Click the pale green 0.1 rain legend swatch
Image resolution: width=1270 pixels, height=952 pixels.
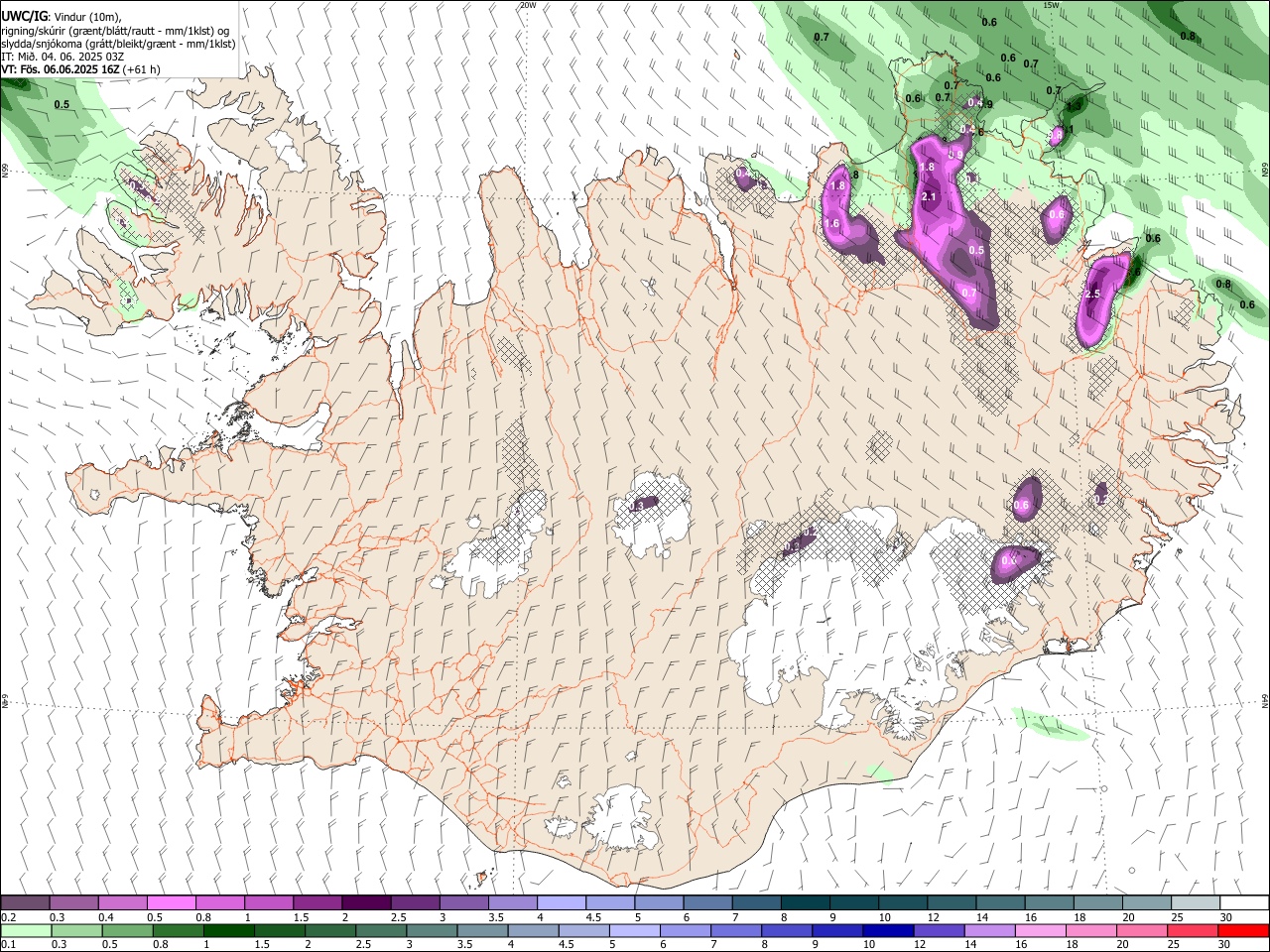(x=26, y=930)
